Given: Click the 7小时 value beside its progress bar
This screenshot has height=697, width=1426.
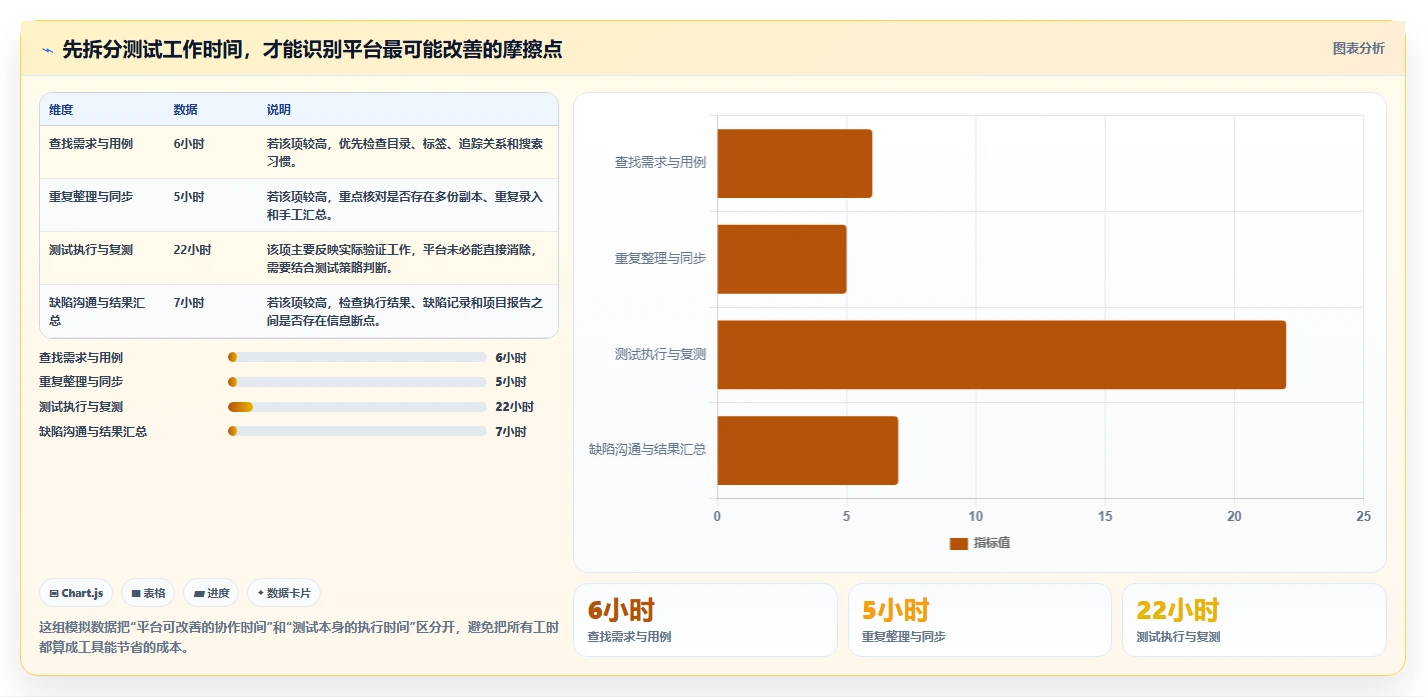Looking at the screenshot, I should 510,432.
